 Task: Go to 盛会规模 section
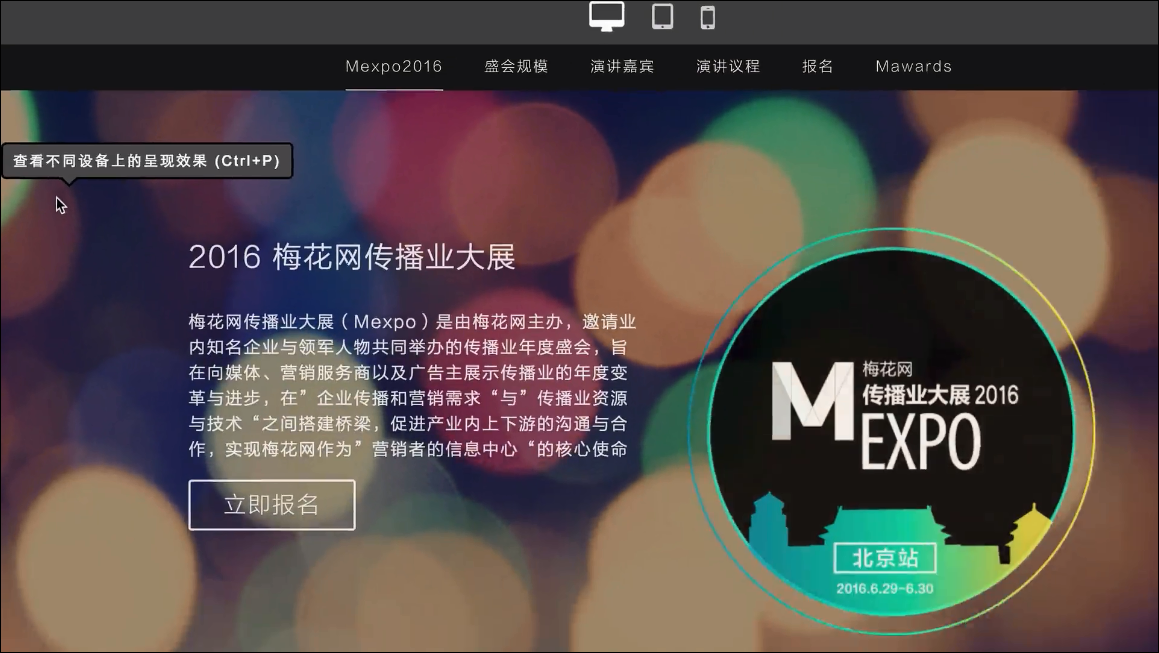pyautogui.click(x=516, y=67)
